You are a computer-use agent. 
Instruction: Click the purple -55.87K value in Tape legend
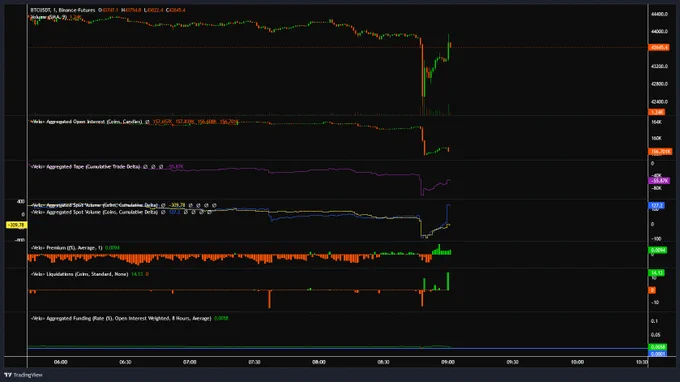(x=176, y=167)
